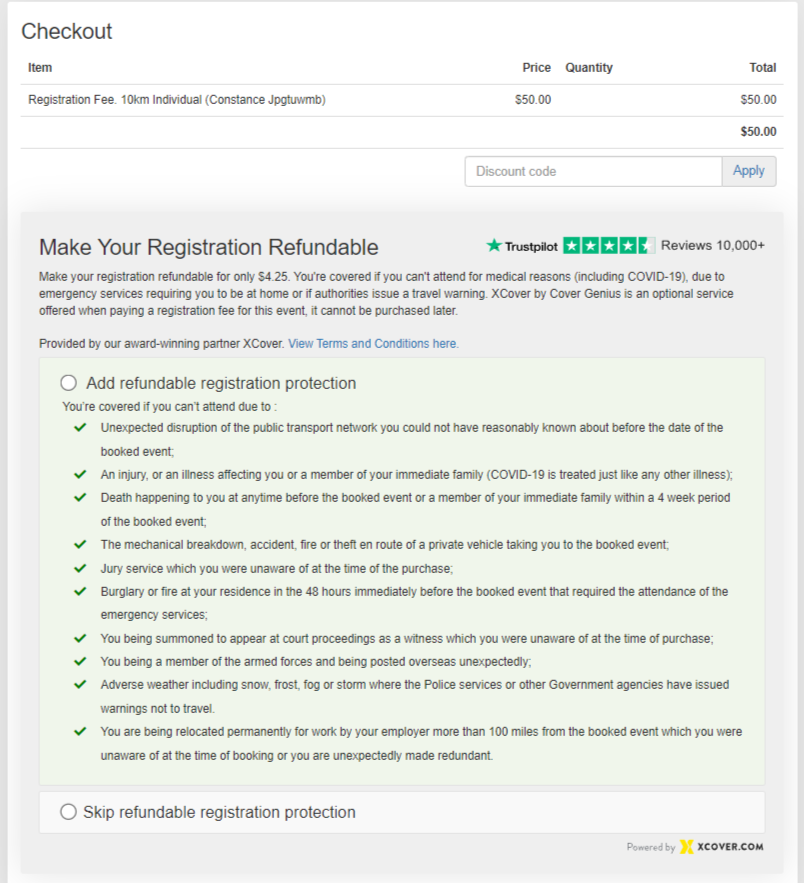The width and height of the screenshot is (804, 883).
Task: Click checkmark beside armed forces item
Action: click(x=80, y=661)
